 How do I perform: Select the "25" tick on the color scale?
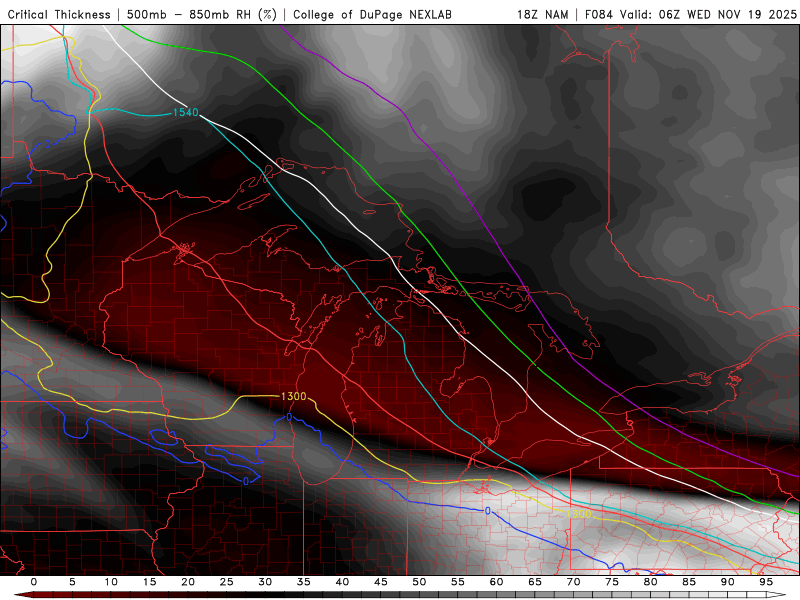pos(227,582)
